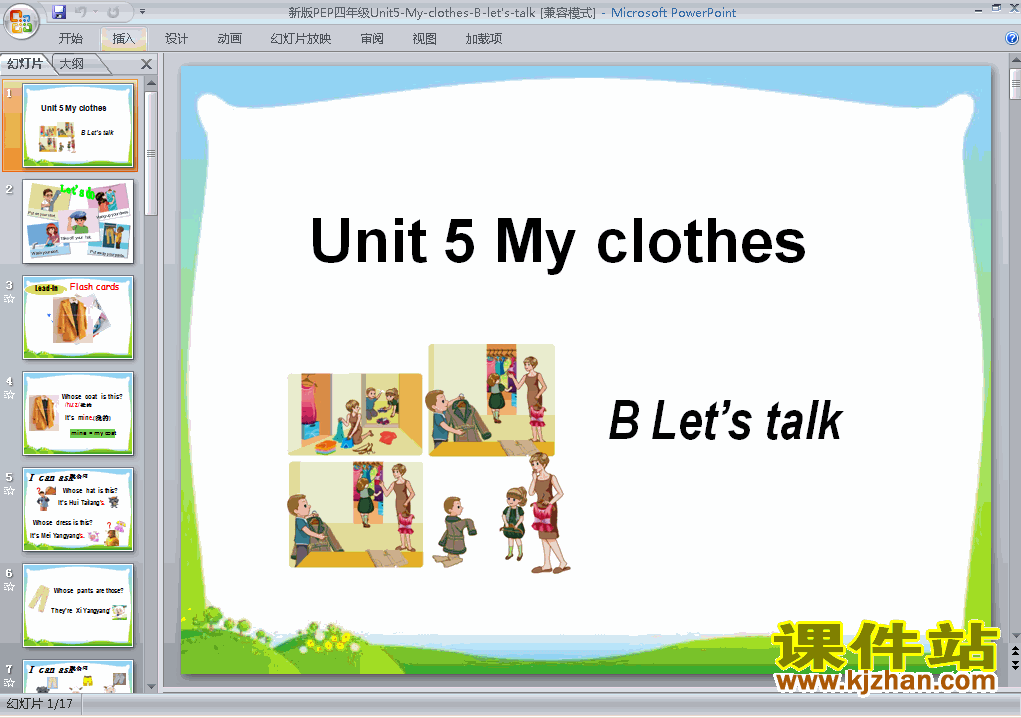Click thumbnail pane scroll down arrow
The image size is (1021, 718).
pyautogui.click(x=151, y=687)
